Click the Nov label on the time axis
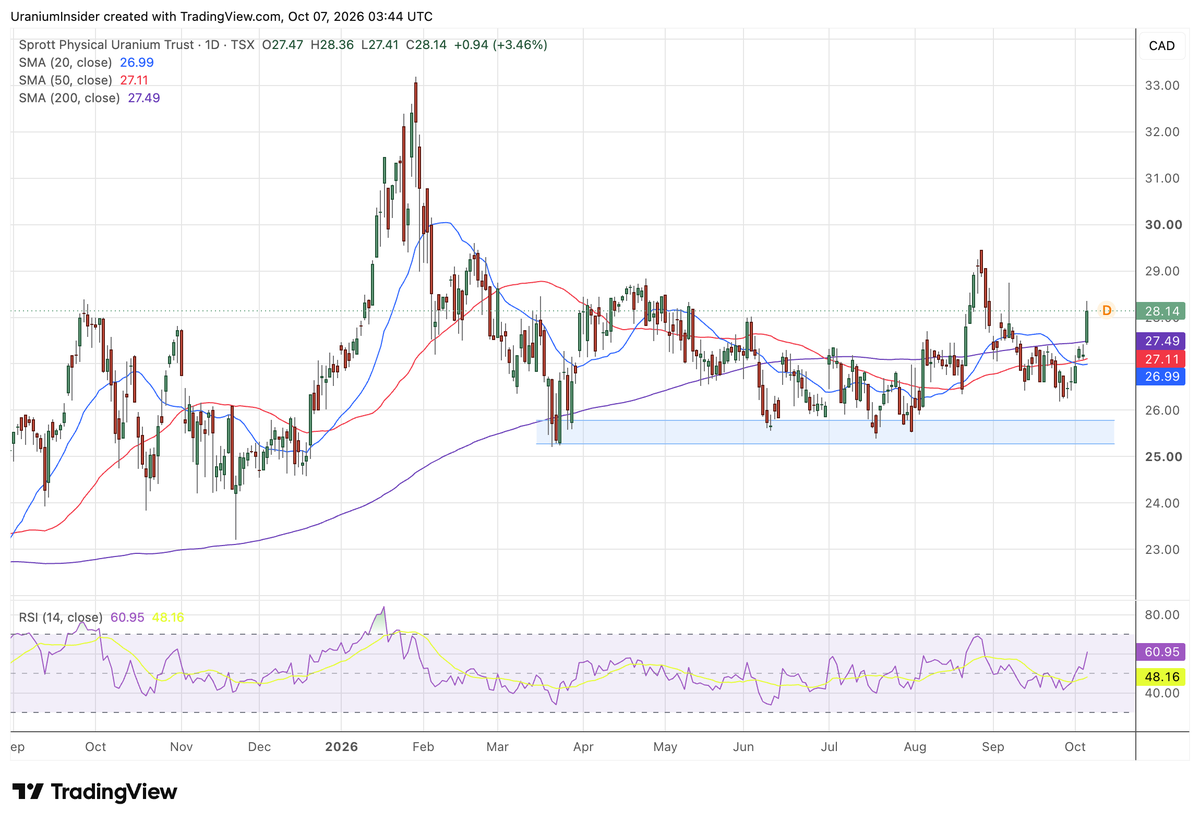This screenshot has height=823, width=1200. point(181,746)
